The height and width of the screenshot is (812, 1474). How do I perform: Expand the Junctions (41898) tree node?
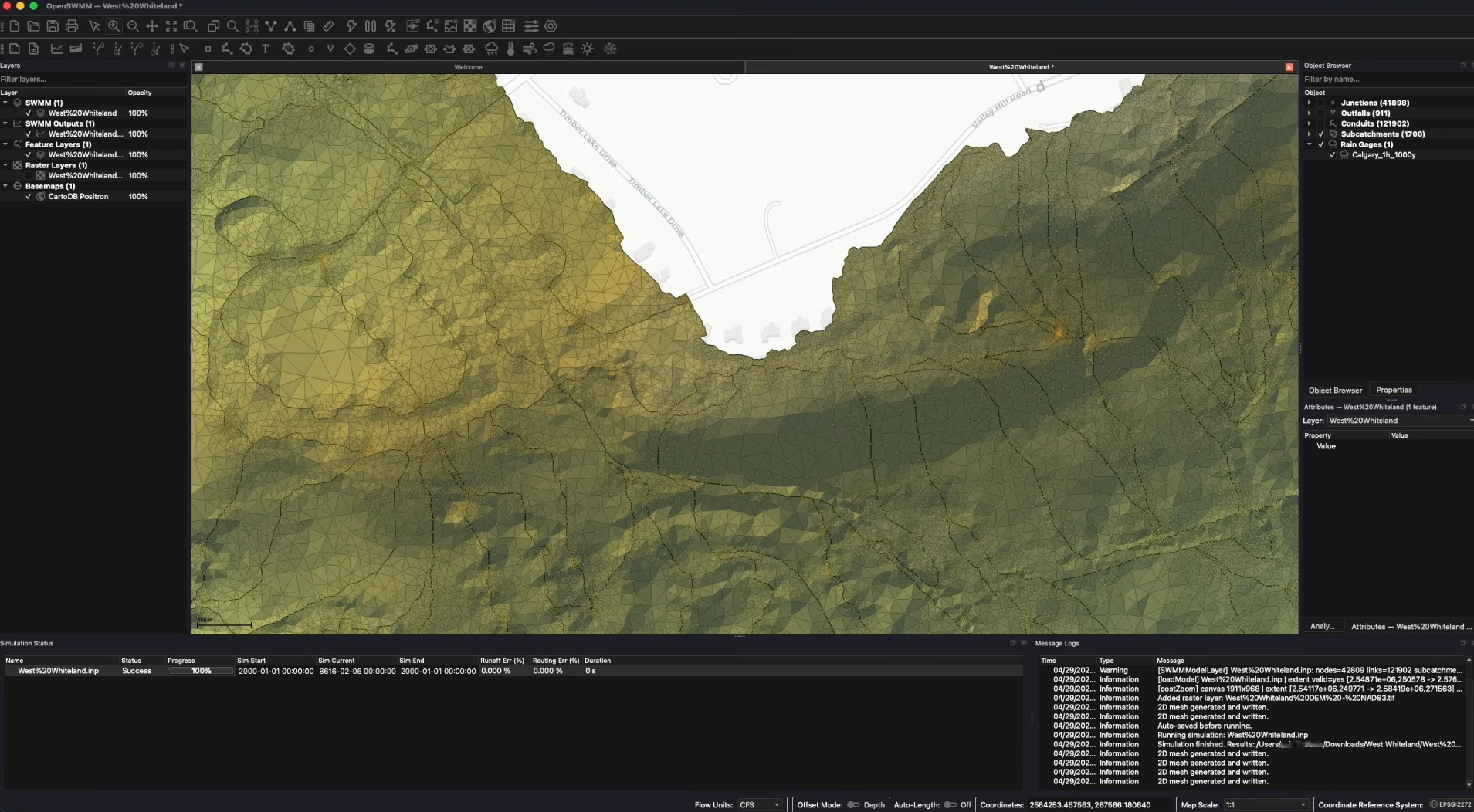(x=1309, y=103)
